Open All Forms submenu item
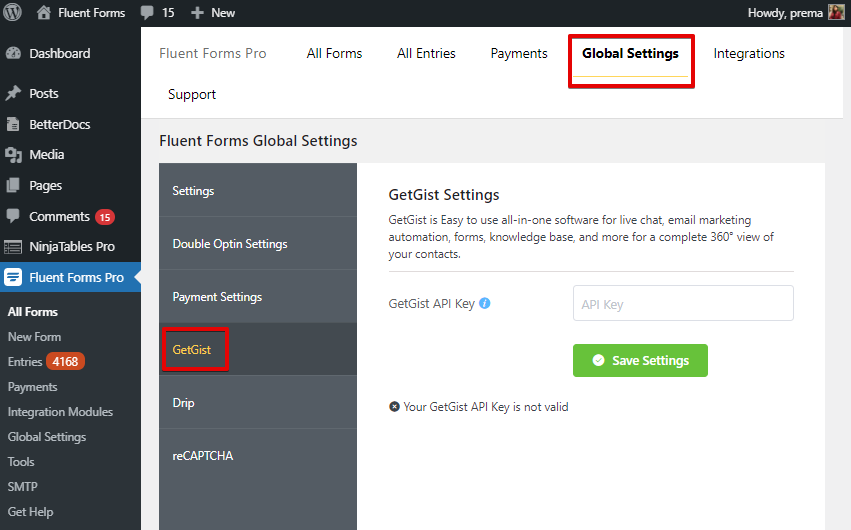This screenshot has width=851, height=530. click(33, 312)
